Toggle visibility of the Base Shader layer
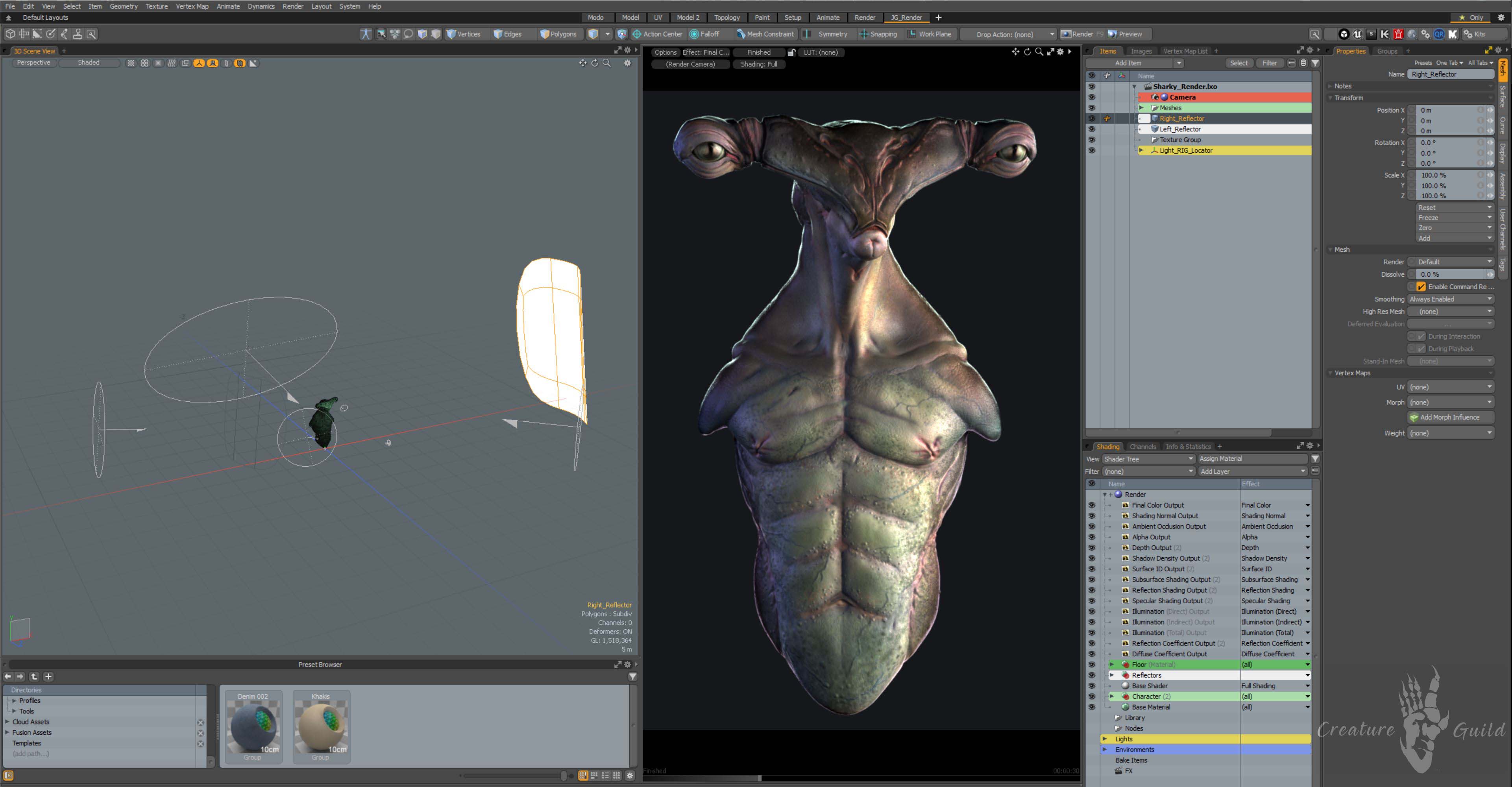 click(x=1091, y=686)
